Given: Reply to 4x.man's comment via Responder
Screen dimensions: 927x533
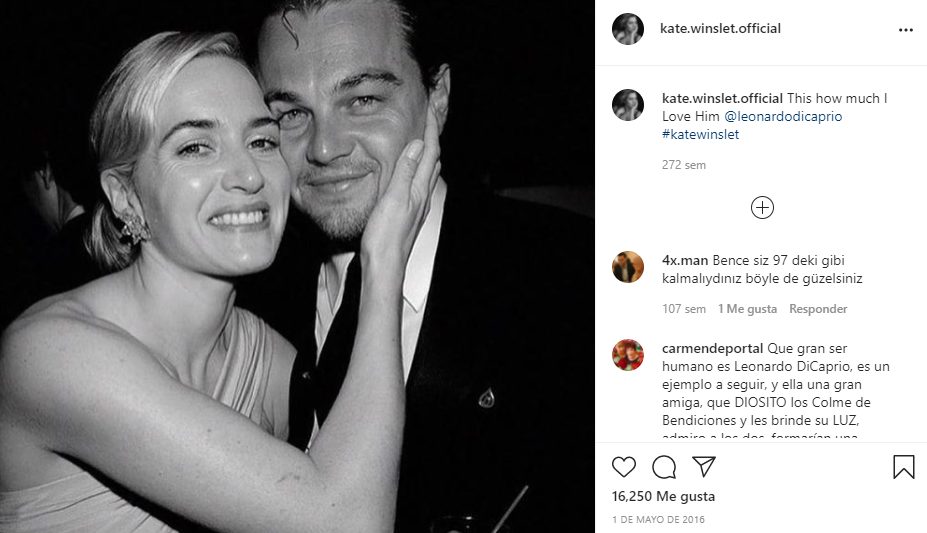Looking at the screenshot, I should (x=818, y=309).
